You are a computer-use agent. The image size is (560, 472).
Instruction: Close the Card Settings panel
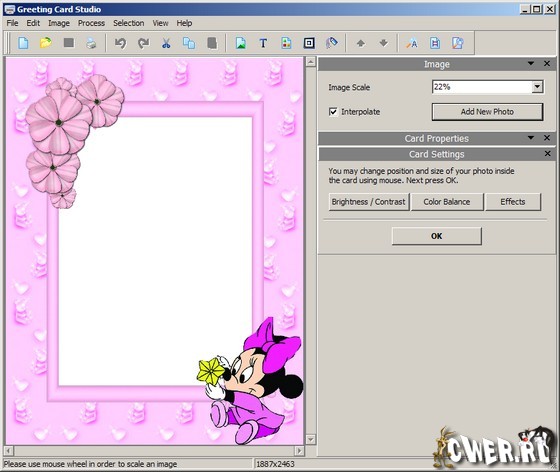tap(548, 154)
